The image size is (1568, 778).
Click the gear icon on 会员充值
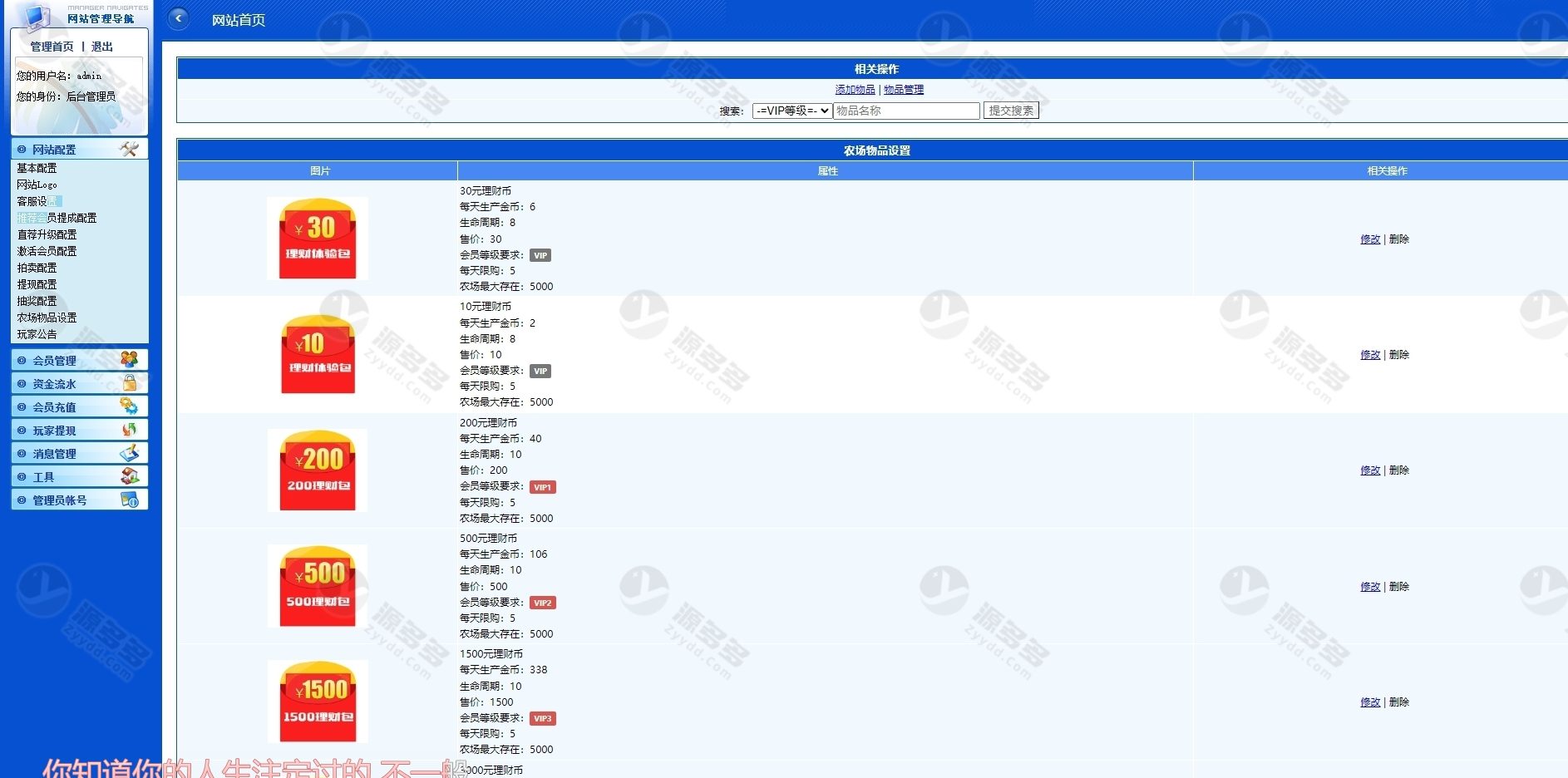[x=129, y=406]
